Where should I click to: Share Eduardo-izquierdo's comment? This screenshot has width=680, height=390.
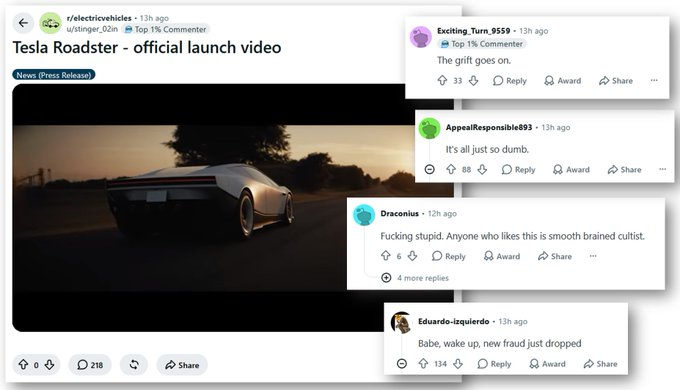(600, 364)
